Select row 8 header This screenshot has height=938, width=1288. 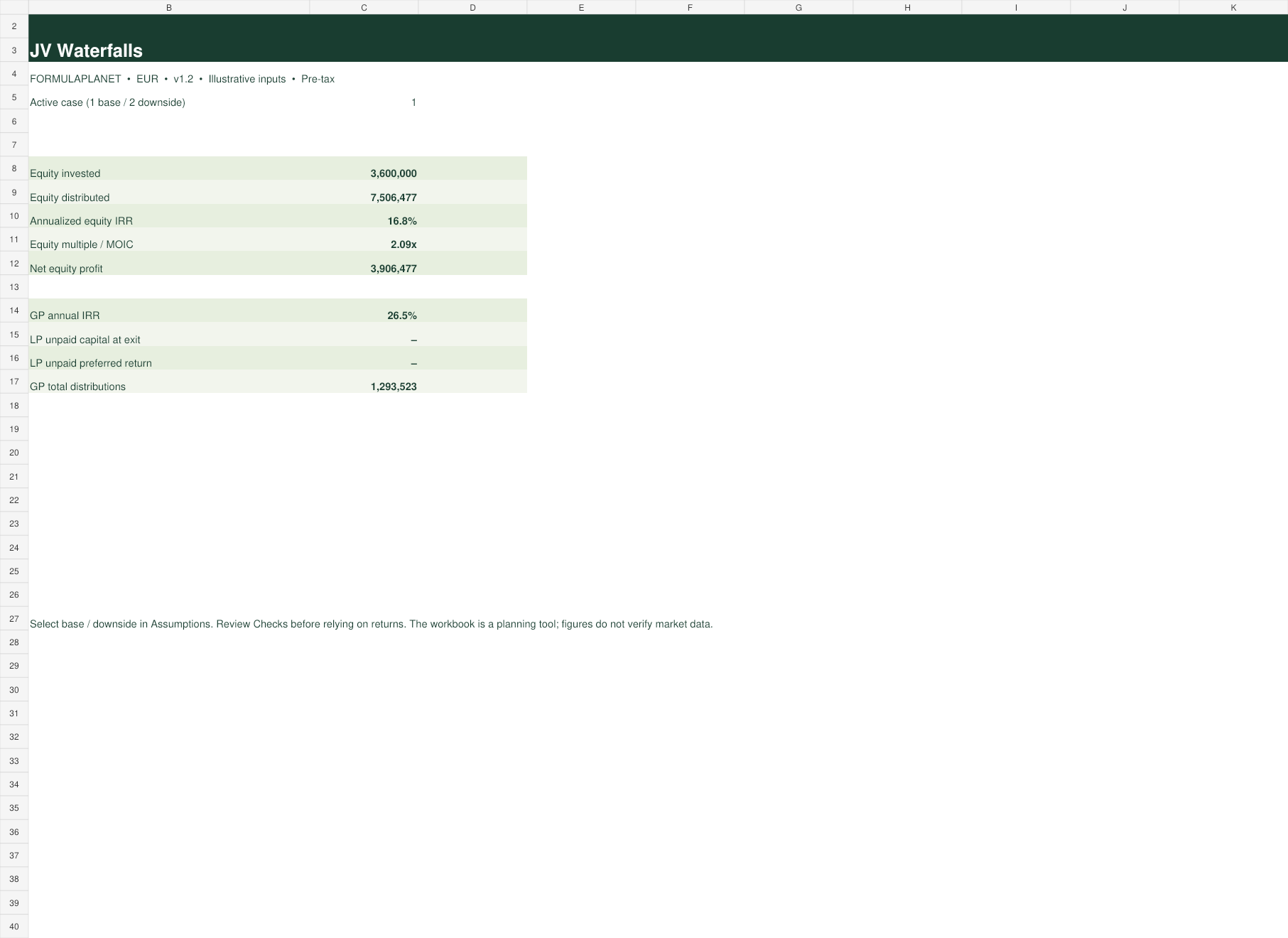[x=14, y=168]
